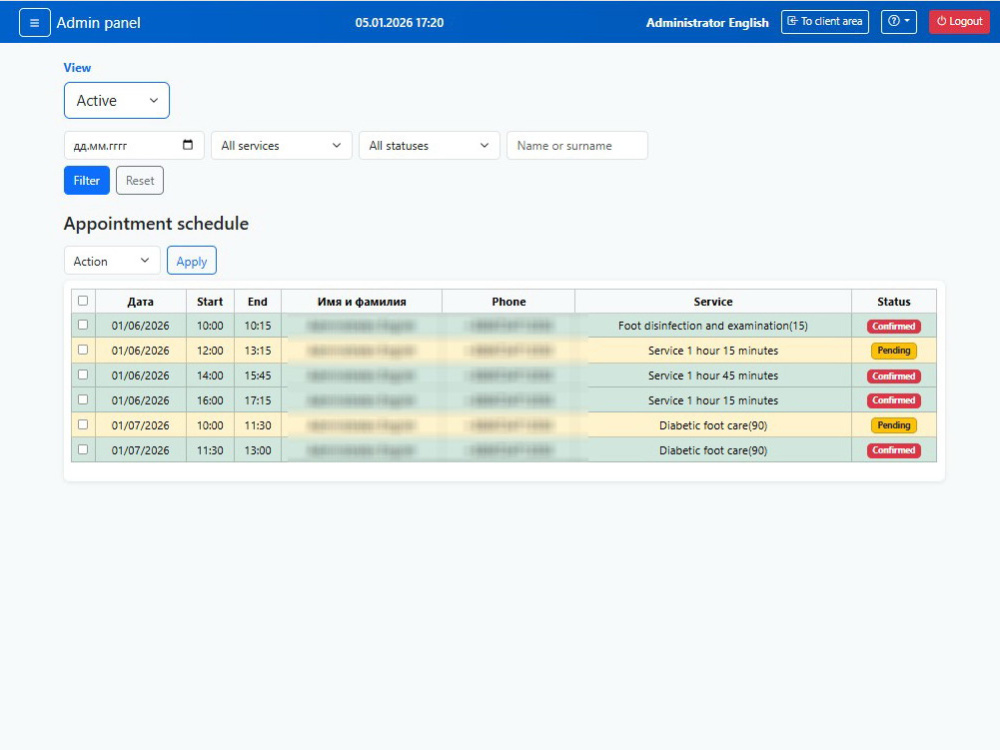Click the End column header
1000x750 pixels.
click(x=258, y=301)
